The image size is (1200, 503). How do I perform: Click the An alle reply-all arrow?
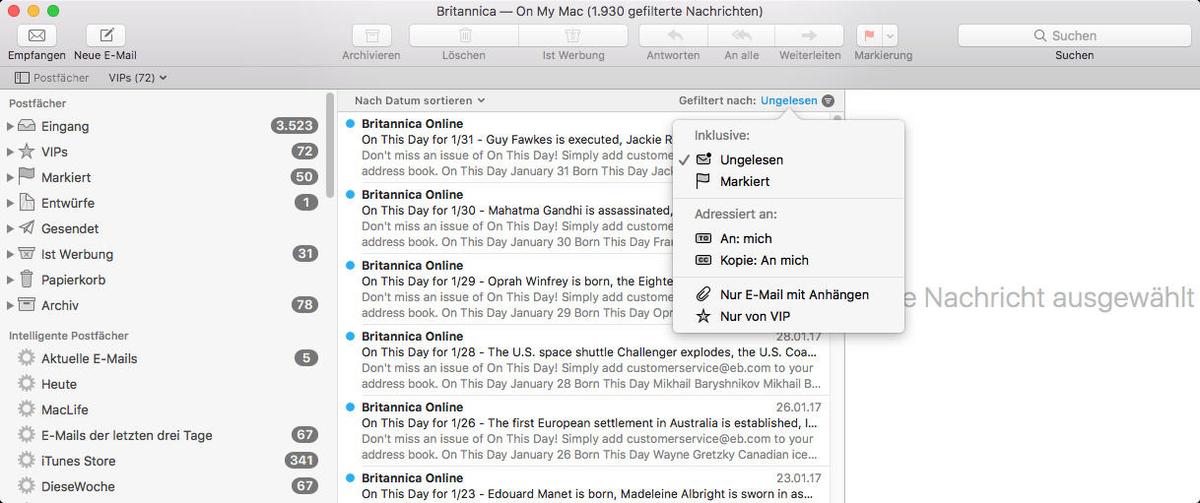click(x=741, y=35)
